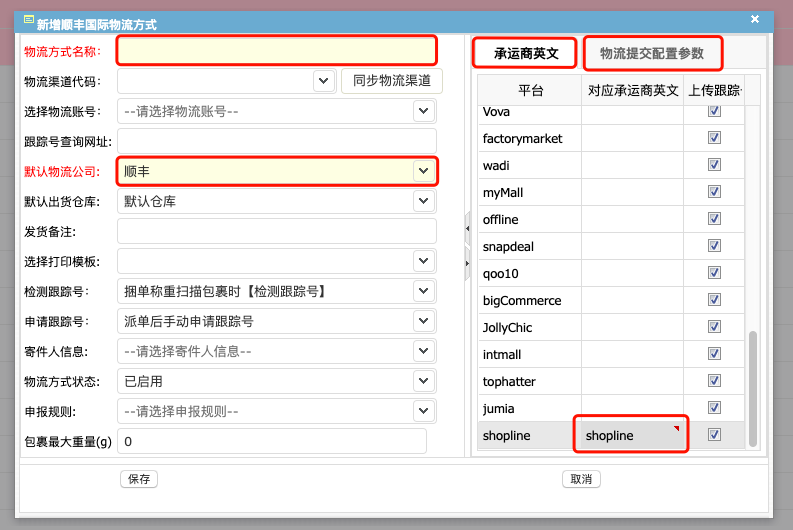Toggle the bigCommerce checkbox
The width and height of the screenshot is (793, 530).
click(714, 299)
